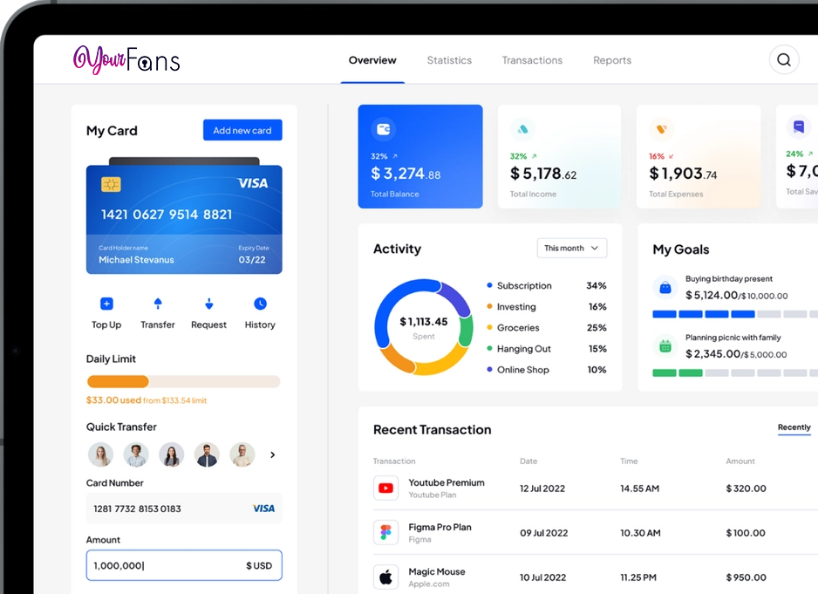Click the Total Expenses card icon
The width and height of the screenshot is (818, 594).
coord(661,129)
